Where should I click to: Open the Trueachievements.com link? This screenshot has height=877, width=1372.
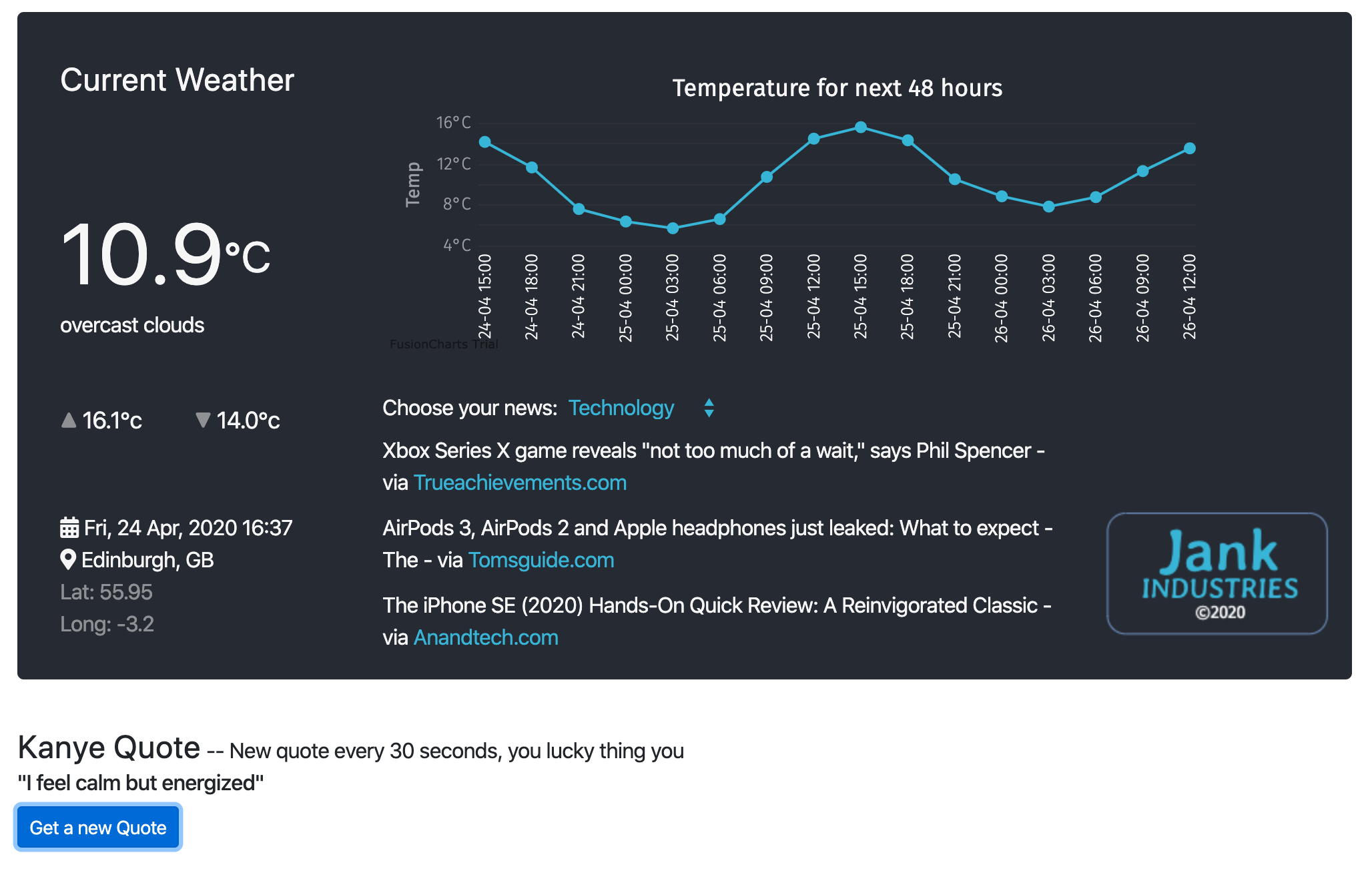(520, 483)
